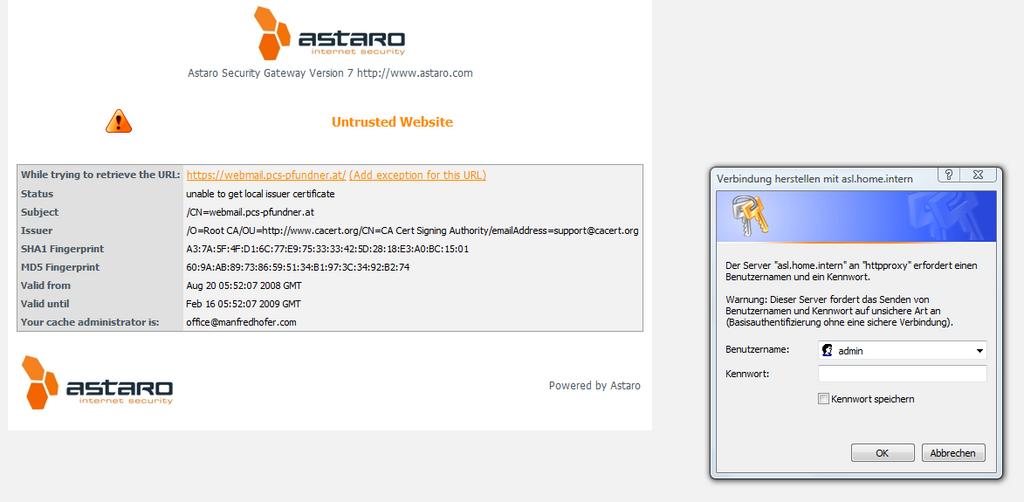This screenshot has width=1024, height=502.
Task: Close the Verbindung herstellen dialog
Action: (978, 175)
